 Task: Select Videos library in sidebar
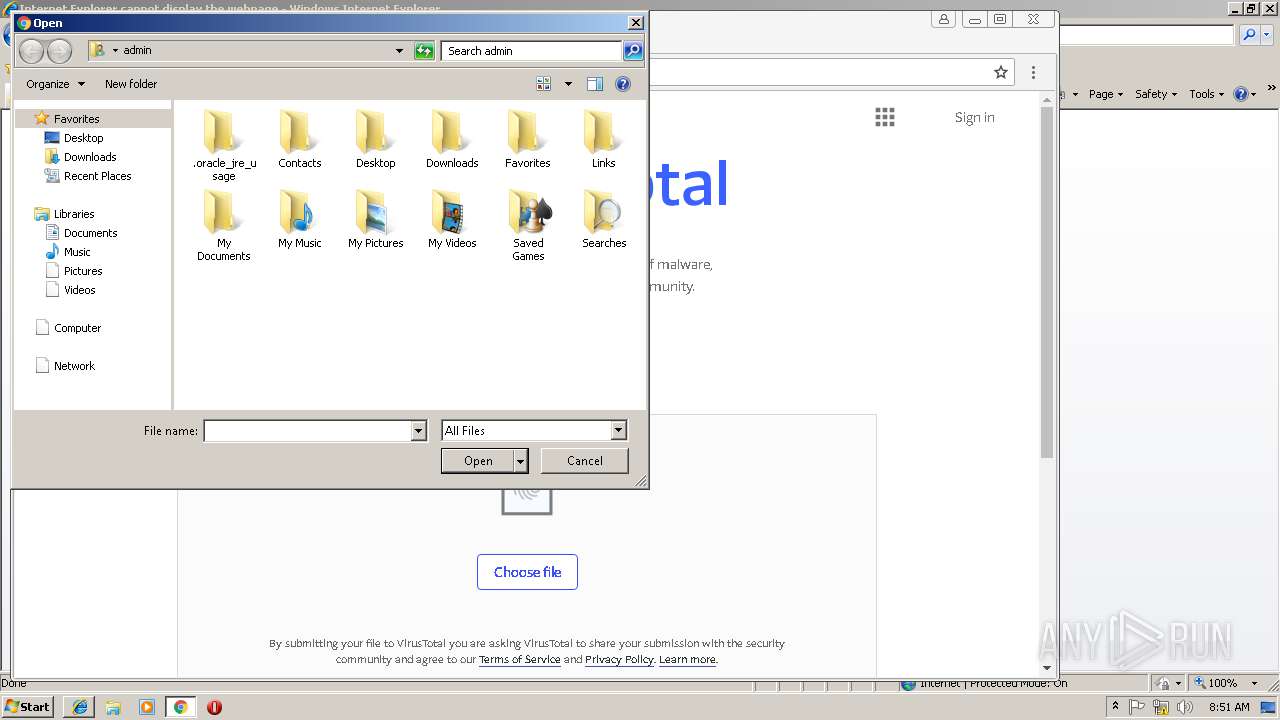80,290
